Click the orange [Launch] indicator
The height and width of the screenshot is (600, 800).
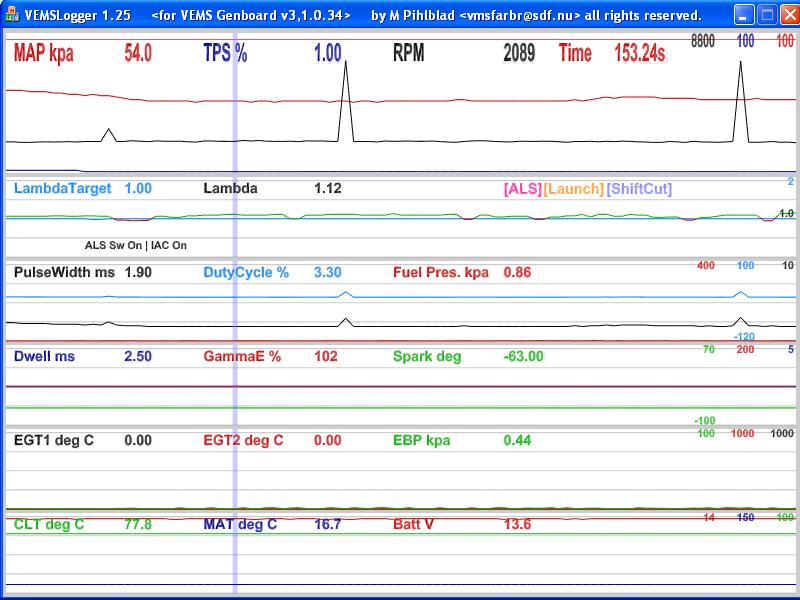click(574, 189)
